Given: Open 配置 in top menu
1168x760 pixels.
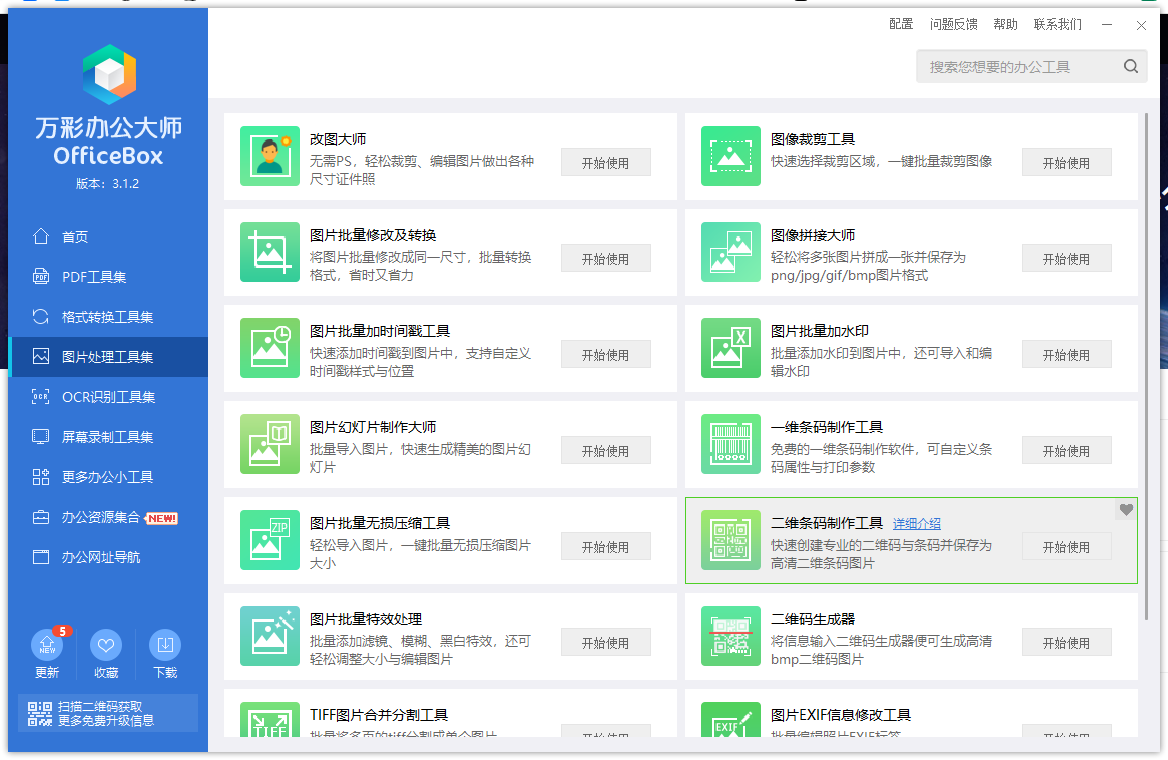Looking at the screenshot, I should coord(901,24).
